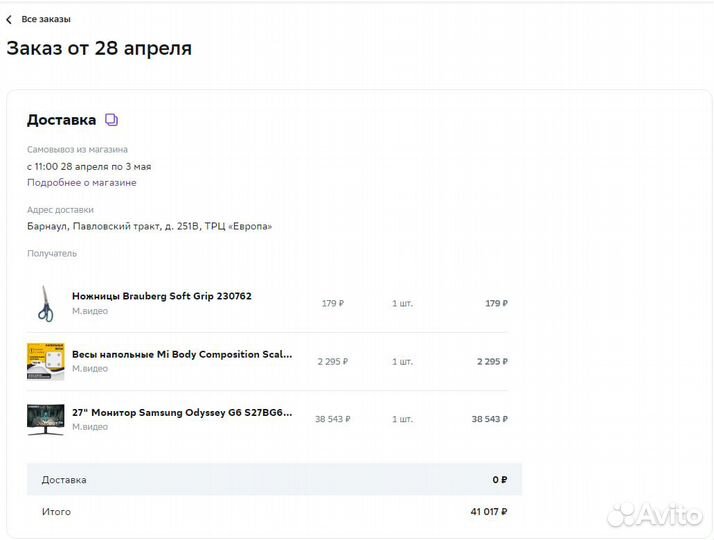Click the back chevron arrow icon
Viewport: 714px width, 540px height.
pyautogui.click(x=10, y=19)
